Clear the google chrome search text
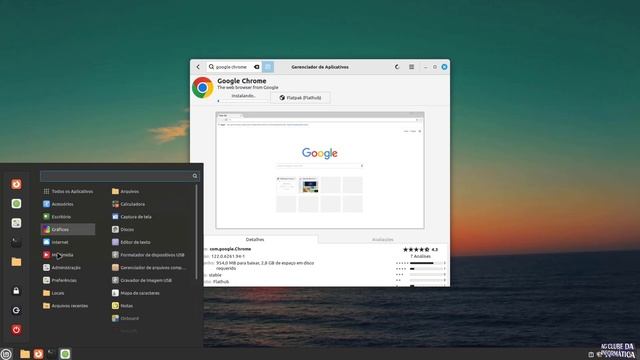Image resolution: width=640 pixels, height=360 pixels. 257,67
